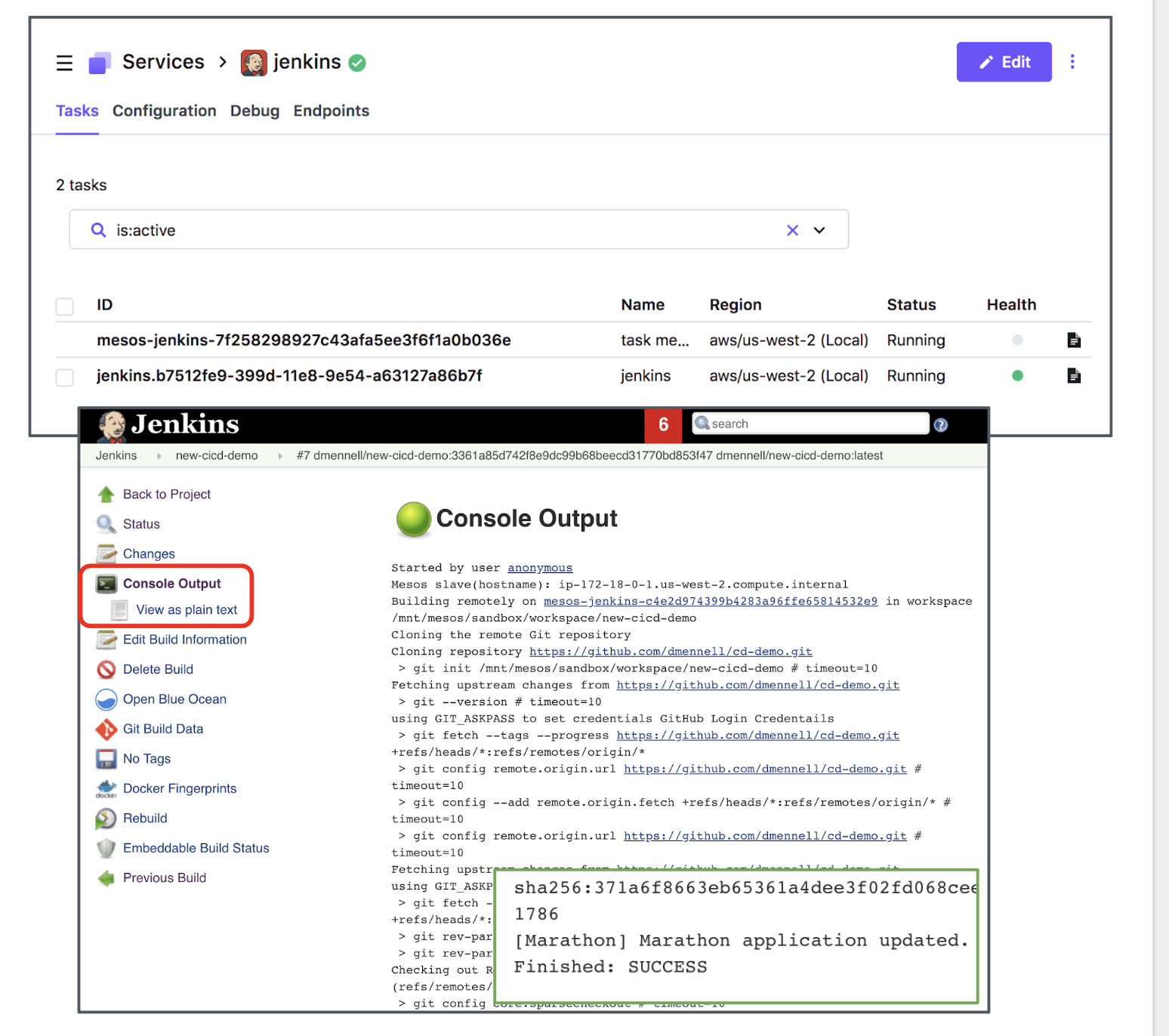1169x1036 pixels.
Task: Click the jenkins service logo icon
Action: pos(254,63)
